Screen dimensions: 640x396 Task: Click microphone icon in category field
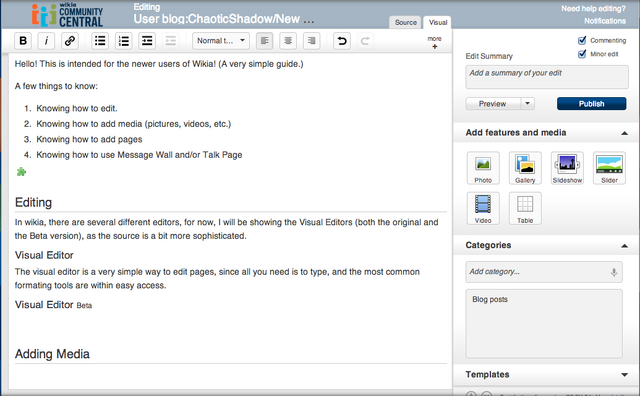(614, 272)
